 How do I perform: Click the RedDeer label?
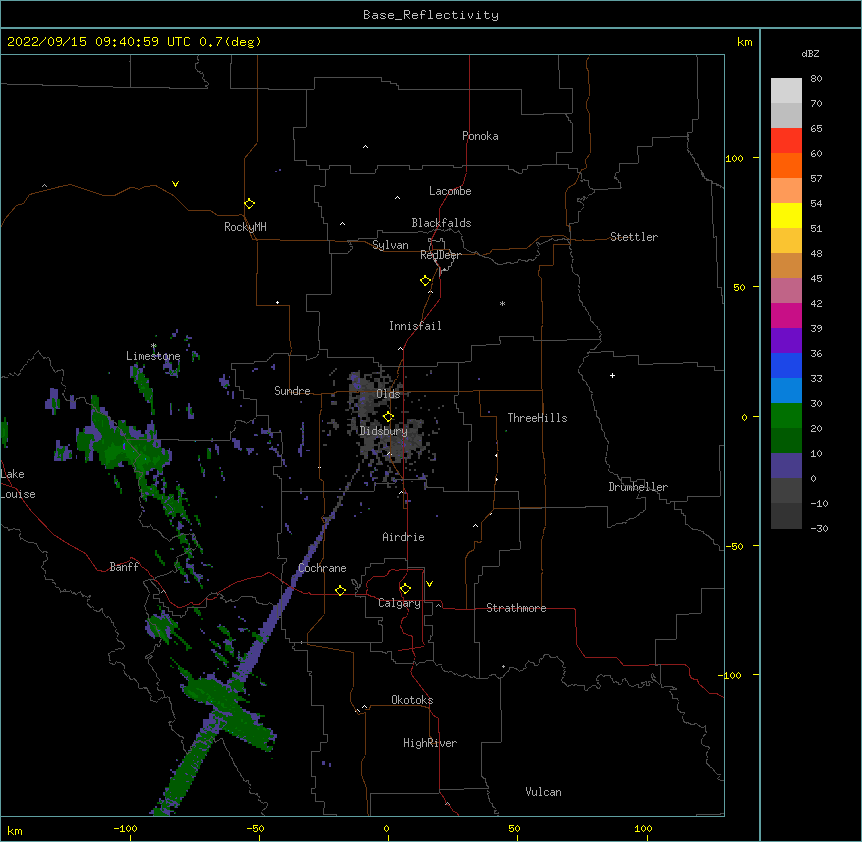coord(440,255)
